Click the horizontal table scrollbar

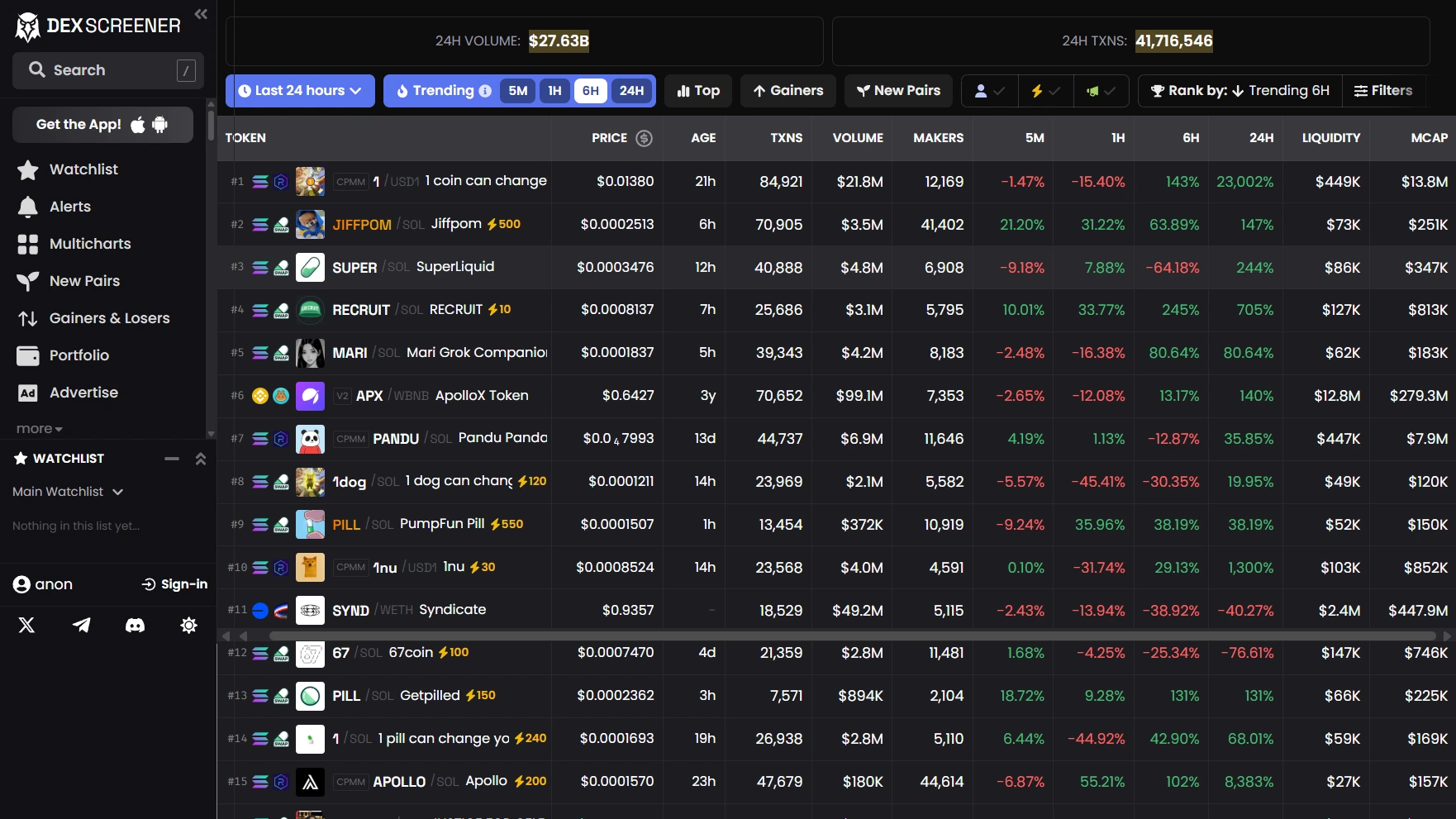coord(852,636)
